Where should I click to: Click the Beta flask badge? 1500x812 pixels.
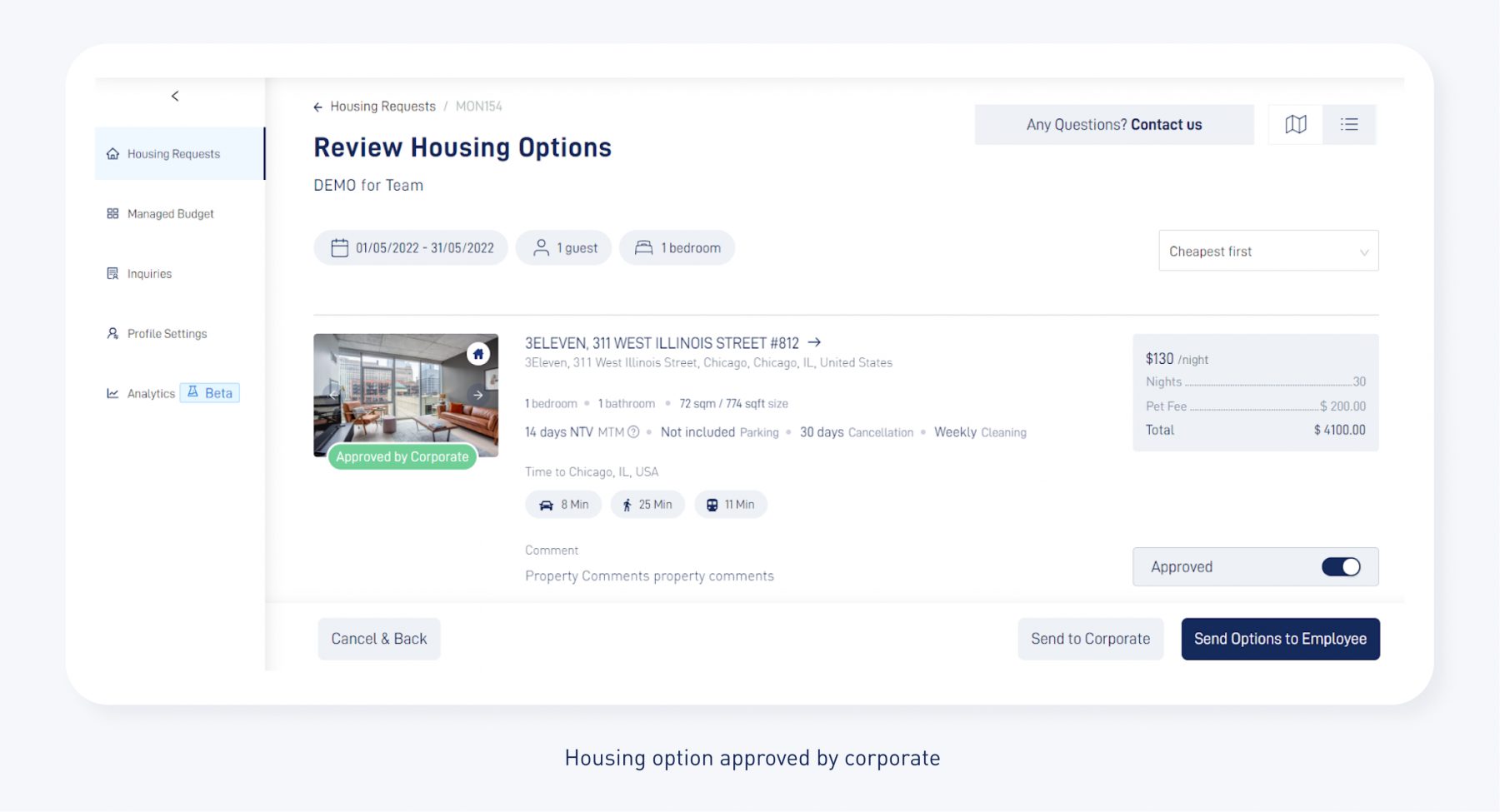coord(210,393)
